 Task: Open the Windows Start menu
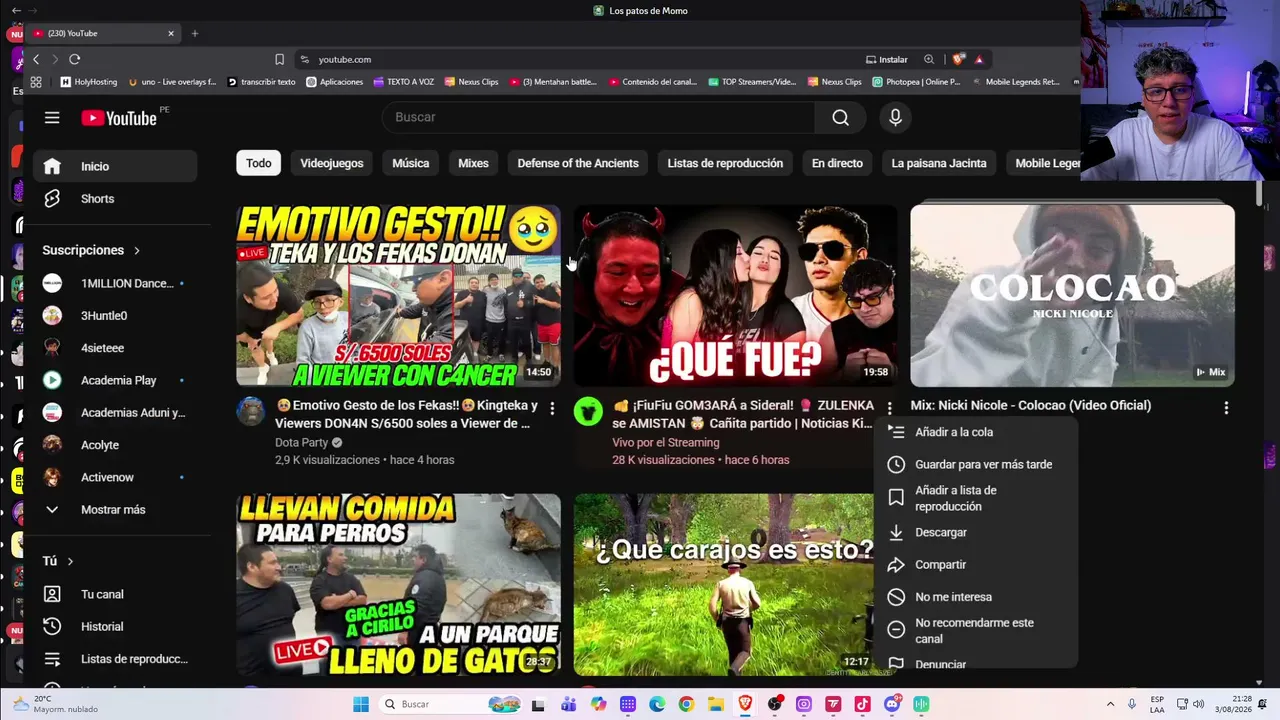coord(361,704)
